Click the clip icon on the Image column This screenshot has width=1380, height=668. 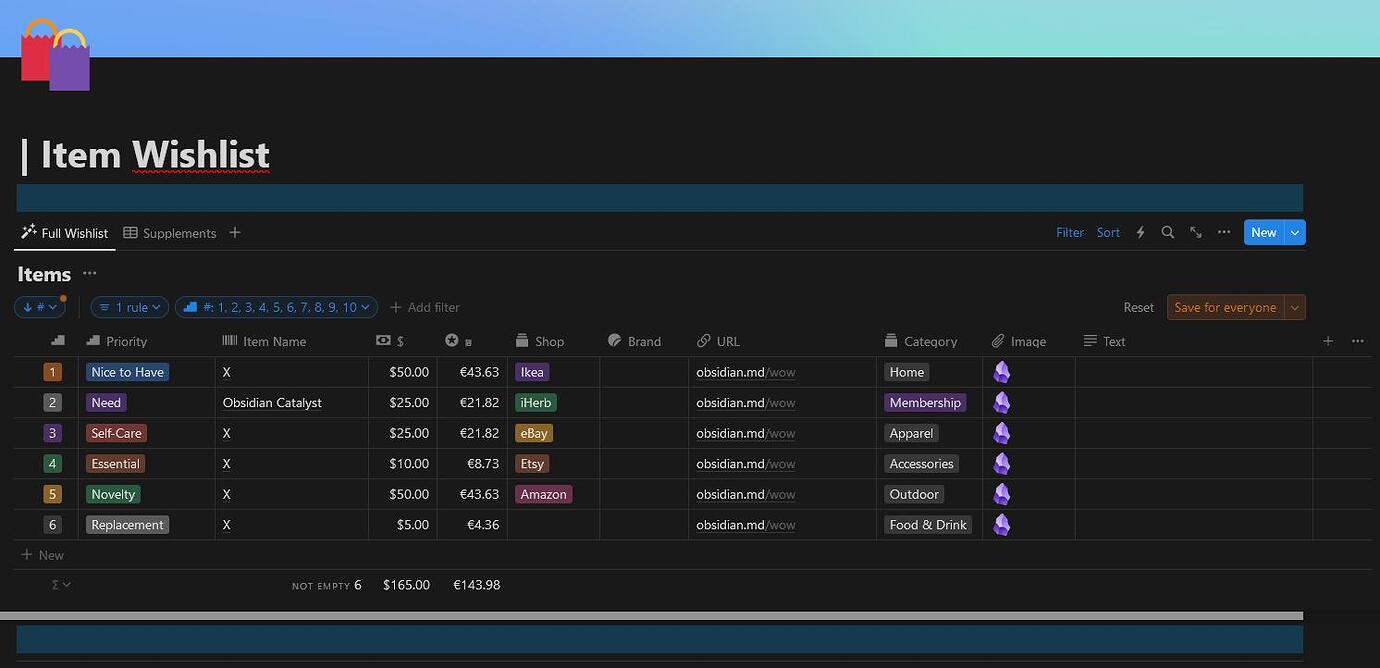click(x=997, y=341)
